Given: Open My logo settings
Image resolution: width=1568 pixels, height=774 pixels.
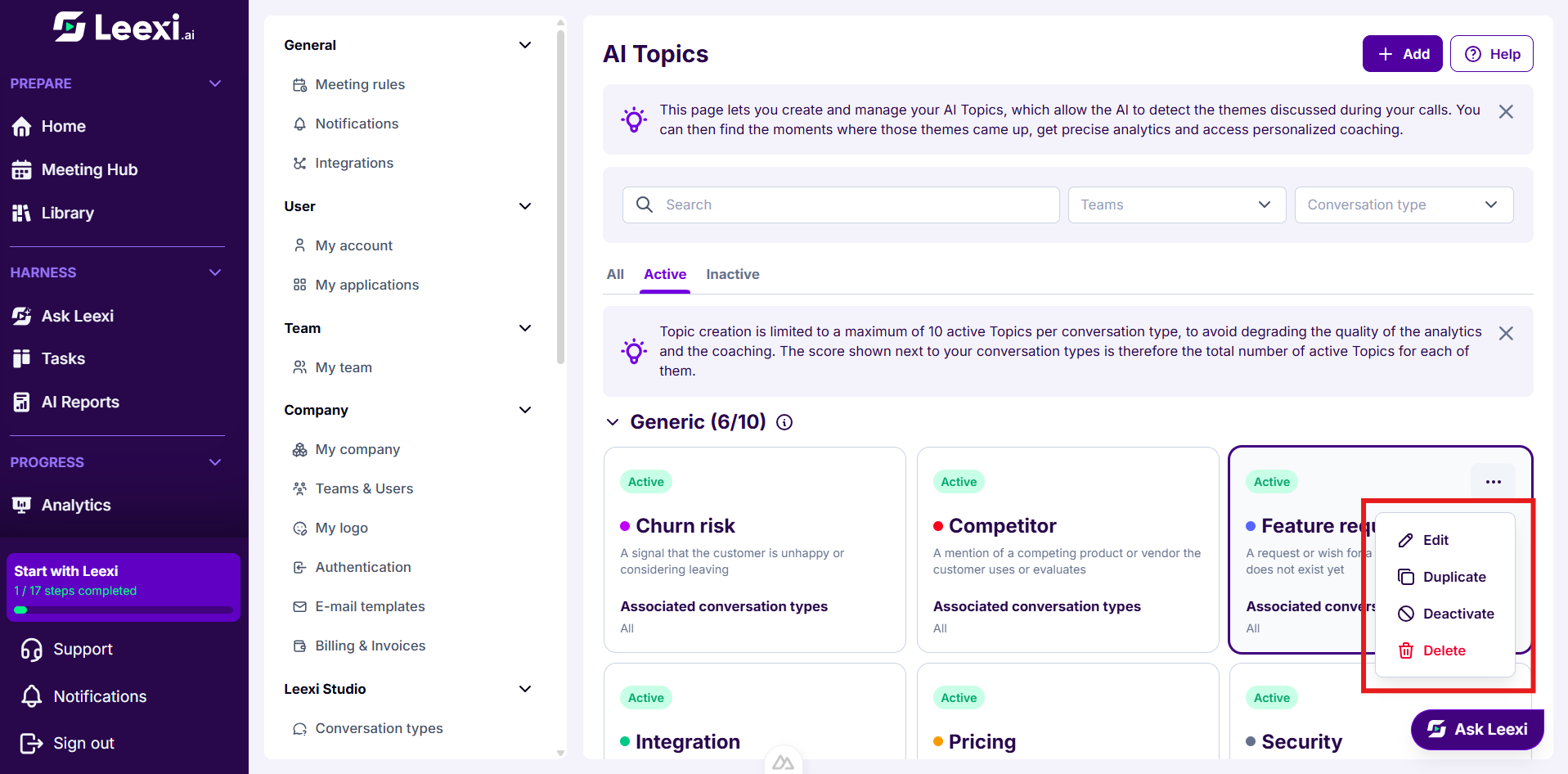Looking at the screenshot, I should pos(341,528).
